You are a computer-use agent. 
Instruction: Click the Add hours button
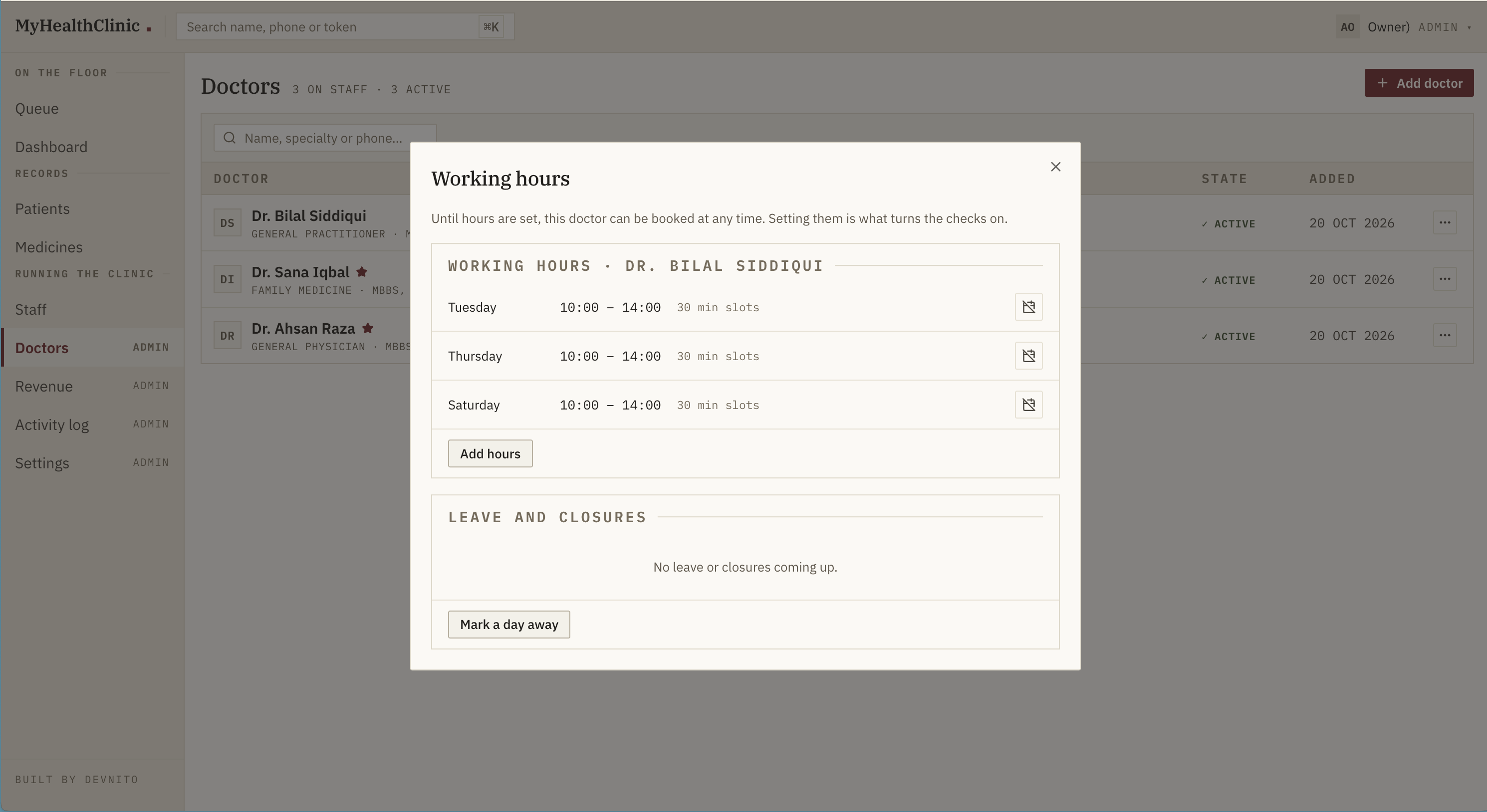click(490, 453)
